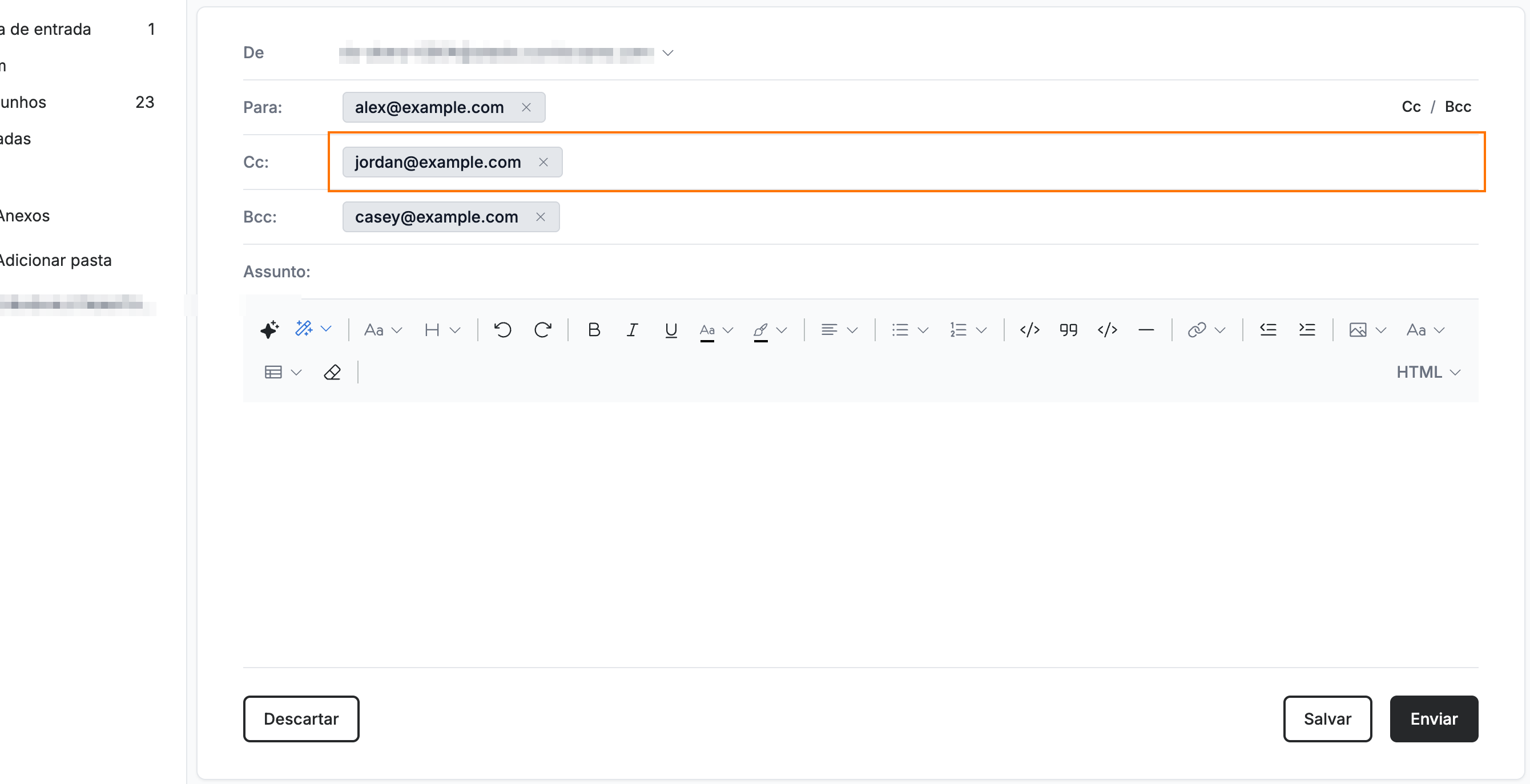1530x784 pixels.
Task: Click the insert link icon
Action: (x=1196, y=329)
